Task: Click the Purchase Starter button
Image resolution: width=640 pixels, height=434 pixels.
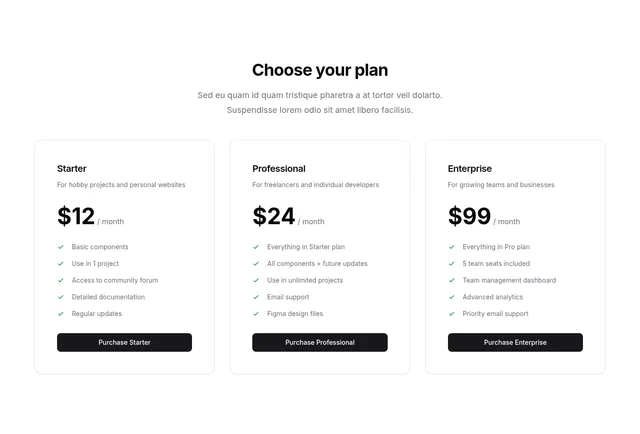Action: (124, 342)
